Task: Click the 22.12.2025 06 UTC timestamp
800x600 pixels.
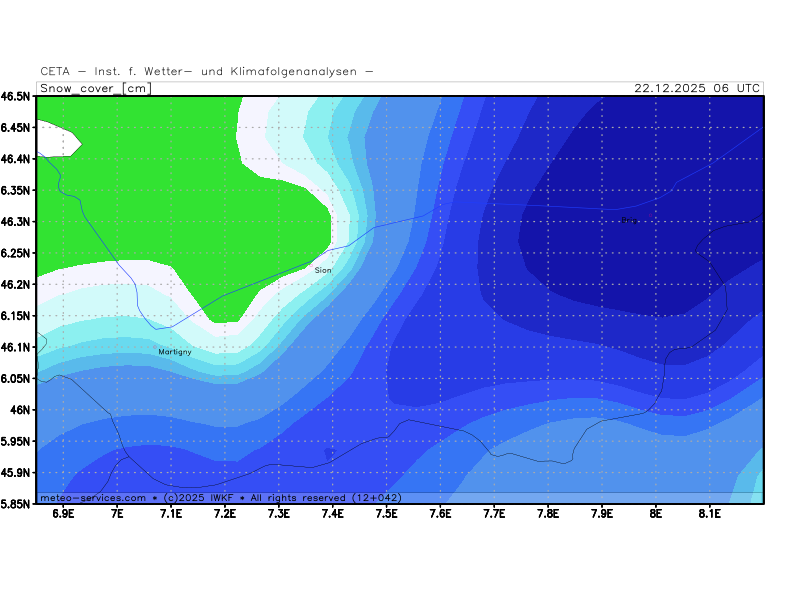Action: (697, 88)
